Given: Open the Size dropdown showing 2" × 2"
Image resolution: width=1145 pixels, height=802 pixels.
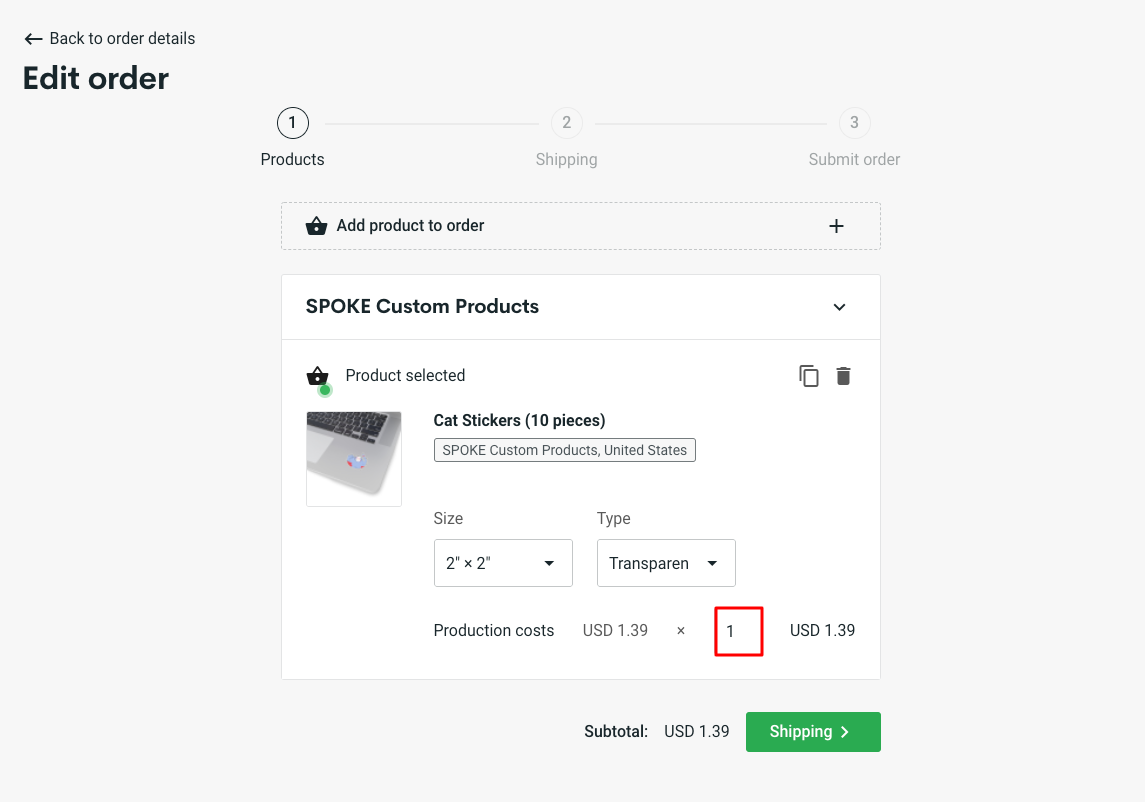Looking at the screenshot, I should [503, 563].
